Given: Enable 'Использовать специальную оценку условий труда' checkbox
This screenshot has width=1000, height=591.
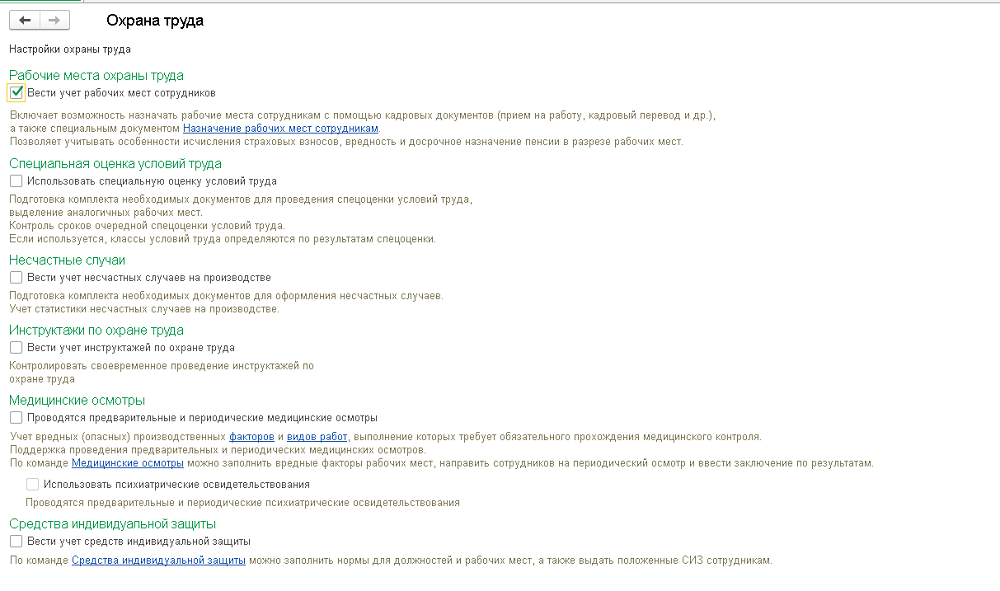Looking at the screenshot, I should [x=16, y=181].
